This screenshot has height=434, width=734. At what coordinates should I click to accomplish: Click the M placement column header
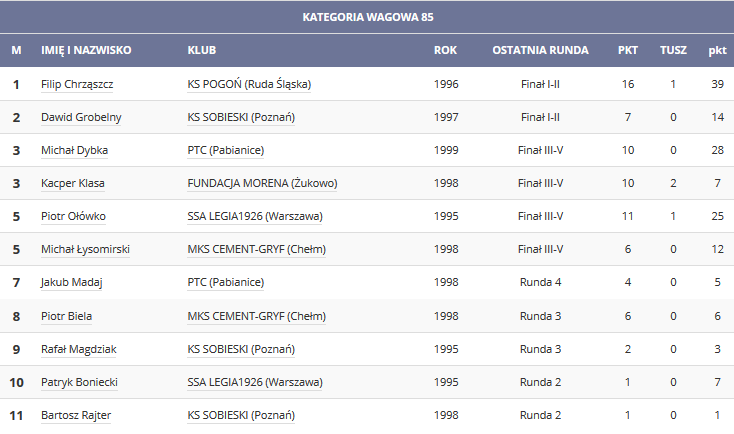(16, 50)
